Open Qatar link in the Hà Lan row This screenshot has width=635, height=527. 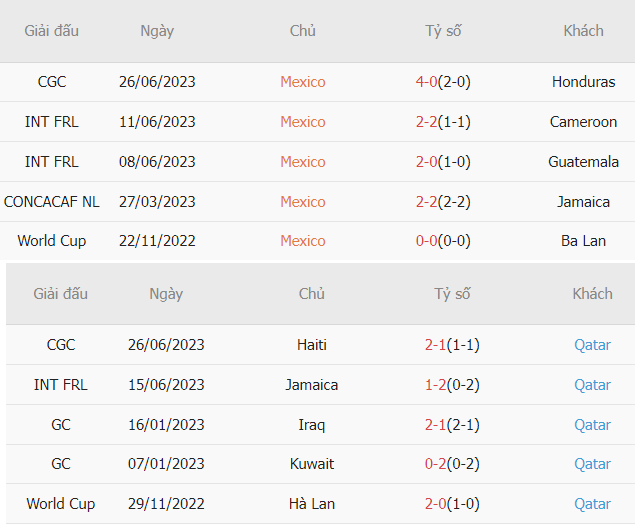[592, 504]
